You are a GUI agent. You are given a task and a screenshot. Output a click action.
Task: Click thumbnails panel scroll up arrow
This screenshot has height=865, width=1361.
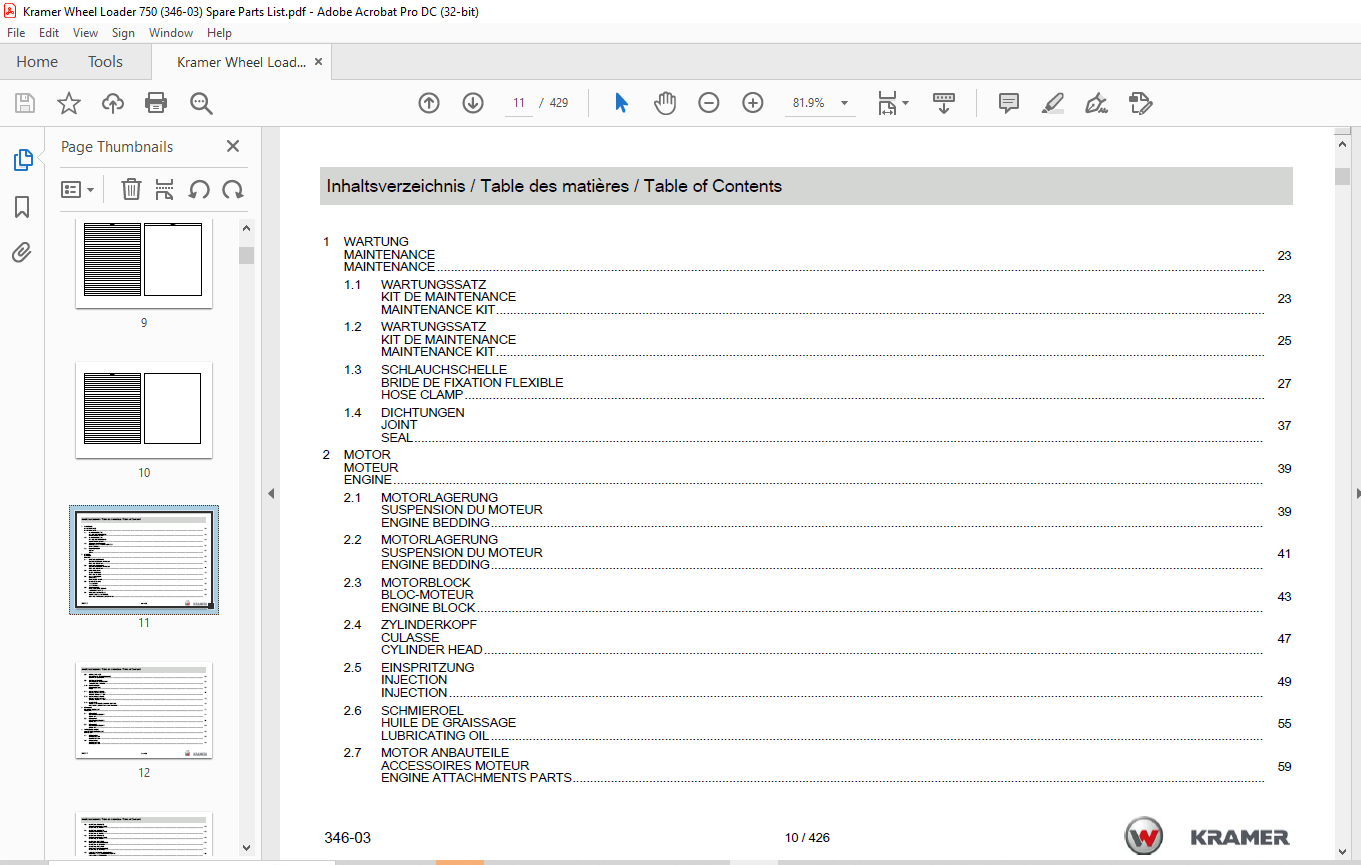coord(247,229)
